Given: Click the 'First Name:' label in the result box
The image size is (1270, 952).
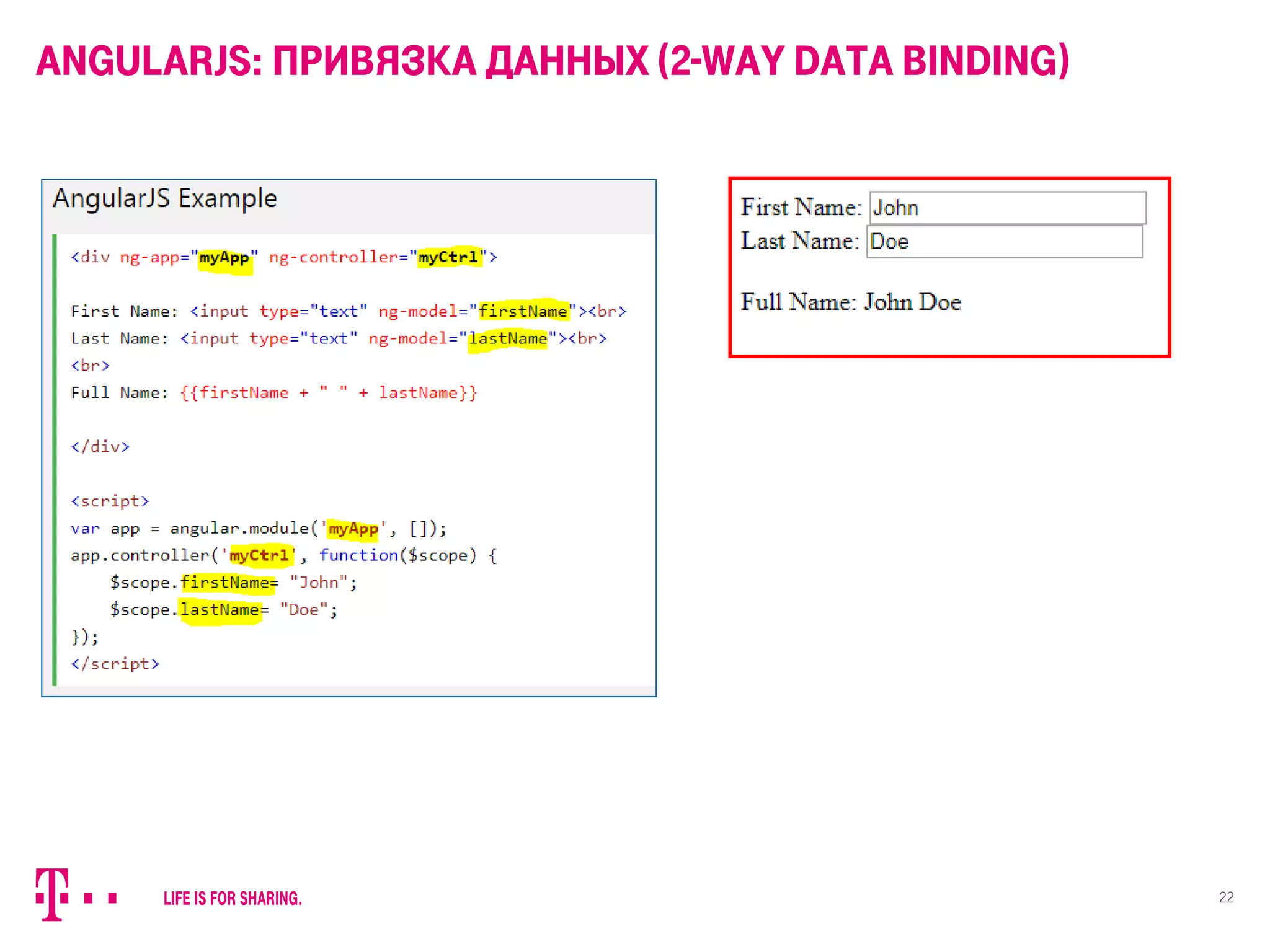Looking at the screenshot, I should (x=801, y=207).
